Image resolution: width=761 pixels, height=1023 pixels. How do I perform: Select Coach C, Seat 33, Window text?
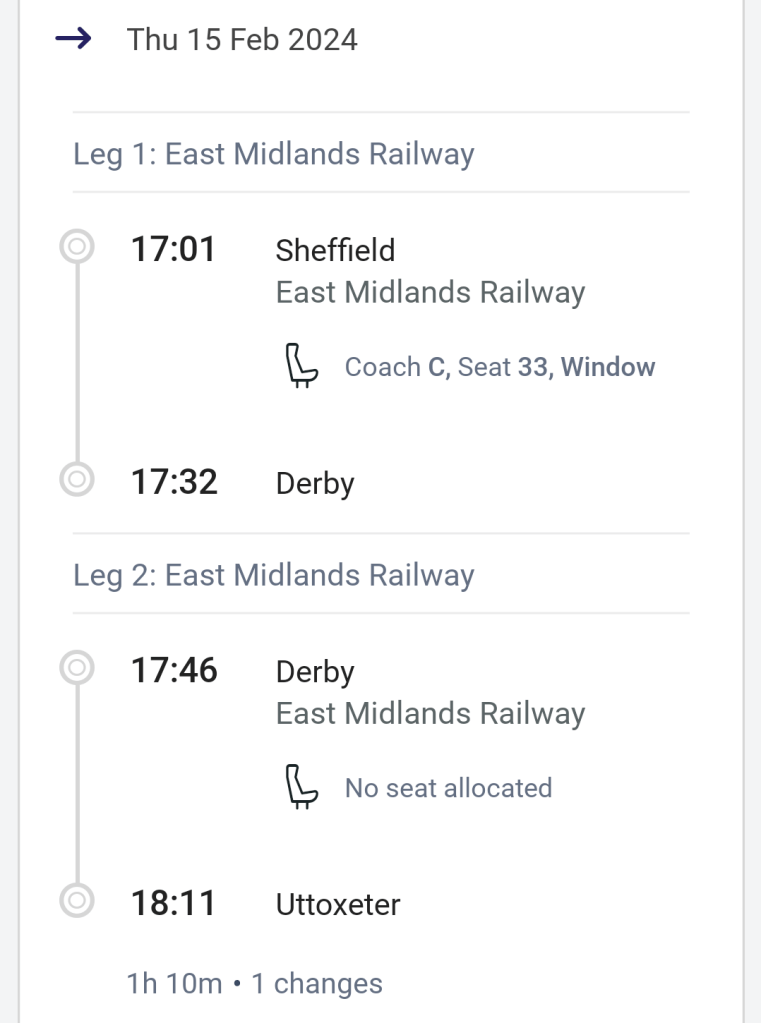(x=500, y=367)
